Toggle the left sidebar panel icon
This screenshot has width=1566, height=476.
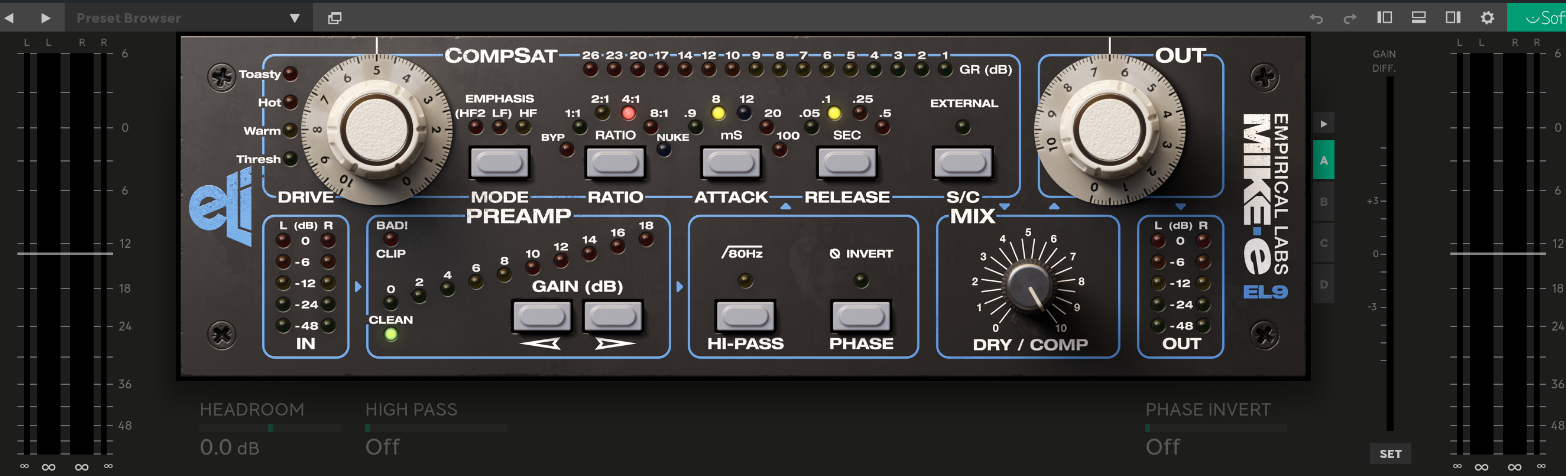[x=1385, y=17]
